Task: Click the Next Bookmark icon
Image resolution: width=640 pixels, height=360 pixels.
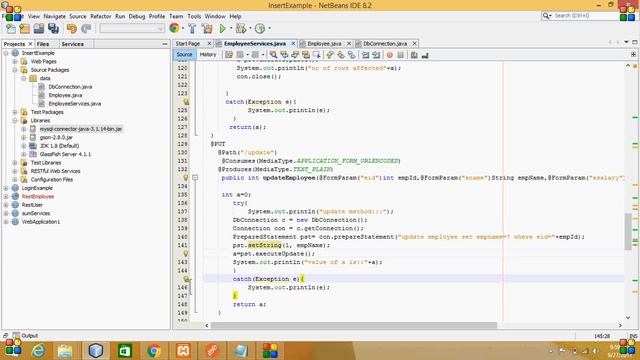Action: [340, 55]
